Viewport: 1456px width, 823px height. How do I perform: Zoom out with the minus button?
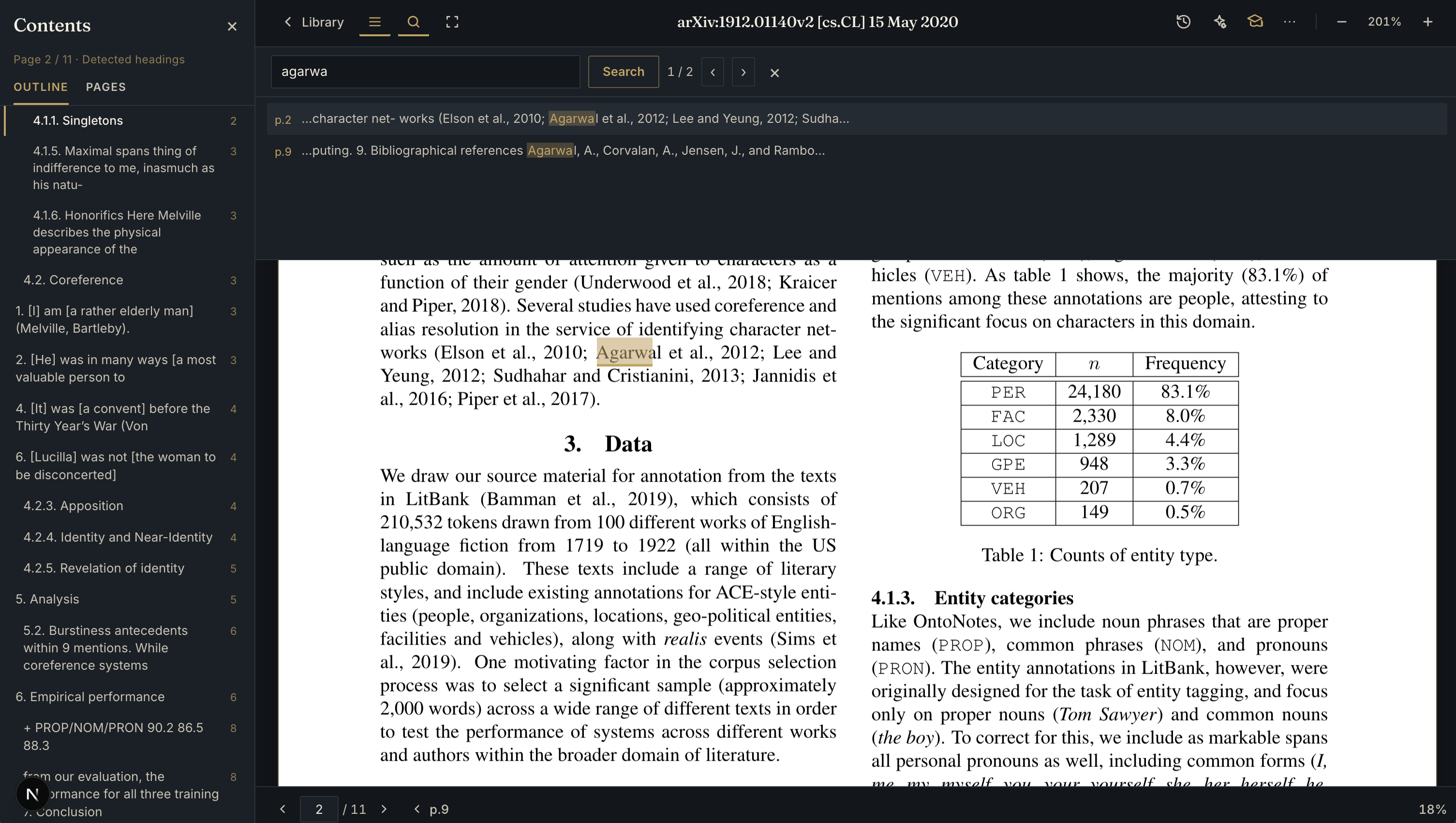point(1341,22)
